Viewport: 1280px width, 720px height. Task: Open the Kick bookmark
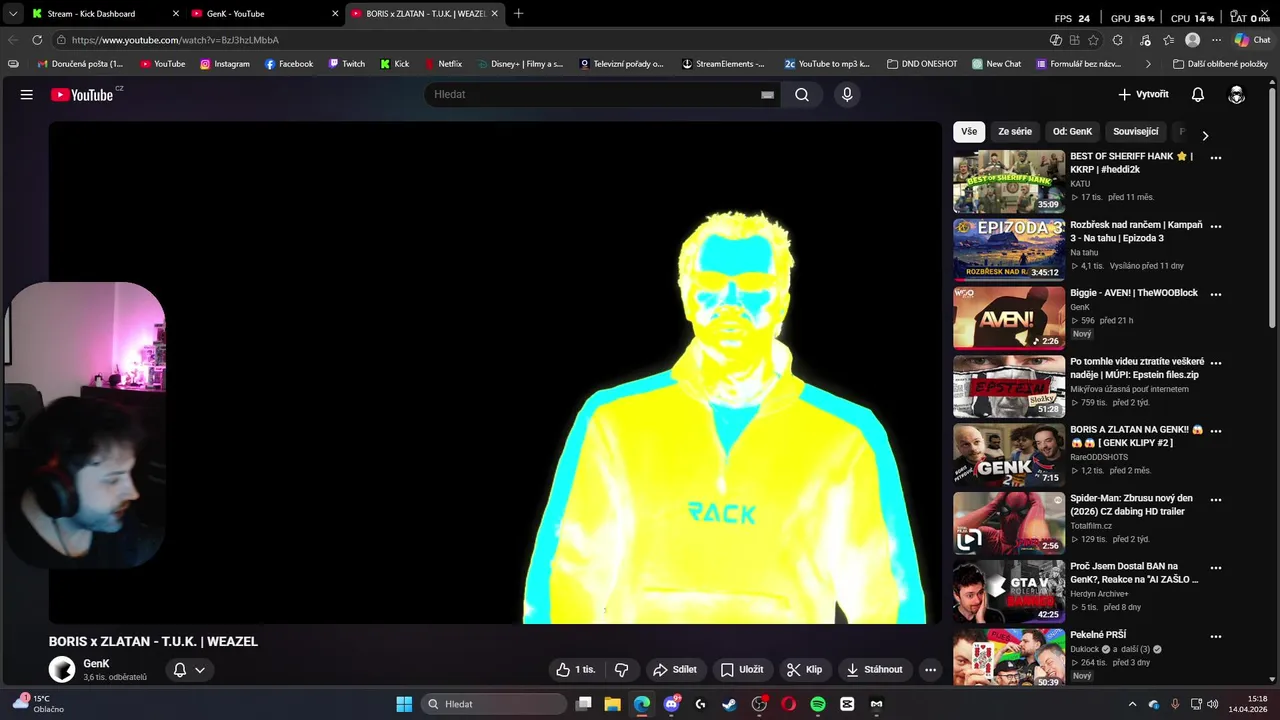[x=395, y=64]
